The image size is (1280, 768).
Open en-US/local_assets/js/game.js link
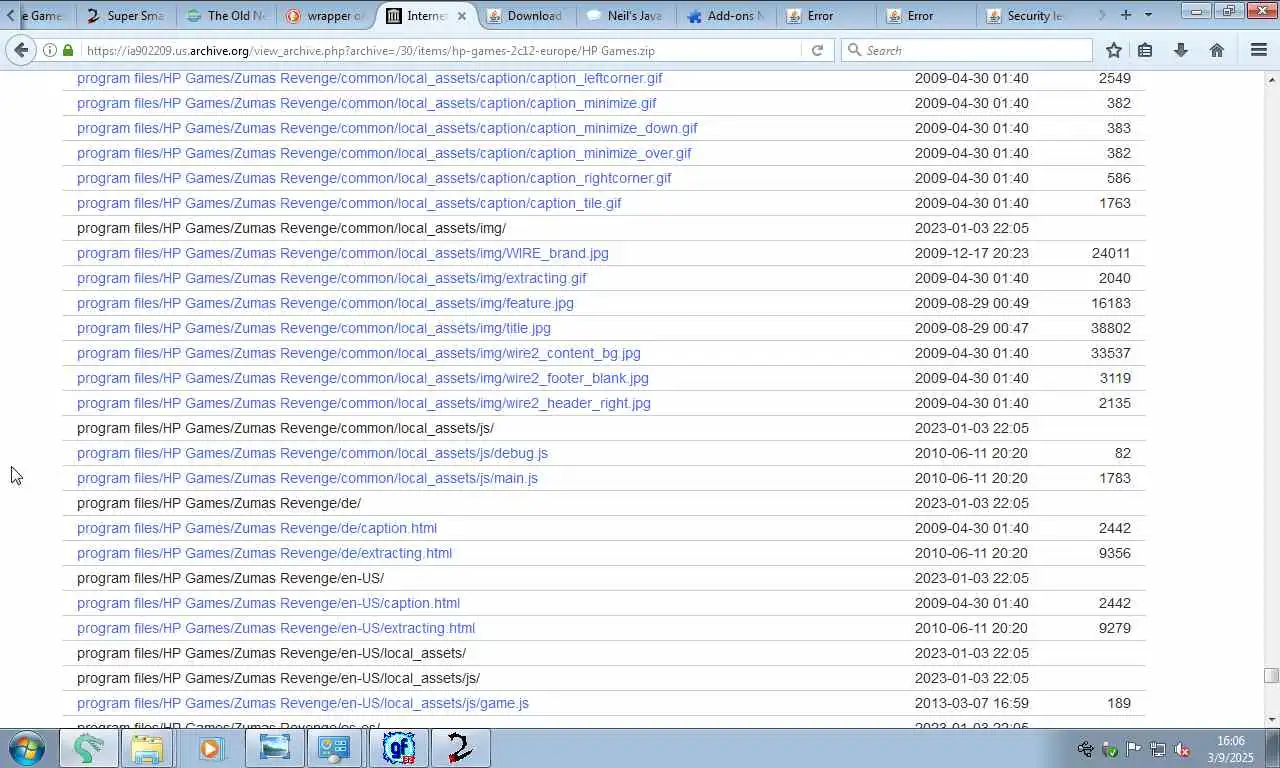click(x=303, y=703)
